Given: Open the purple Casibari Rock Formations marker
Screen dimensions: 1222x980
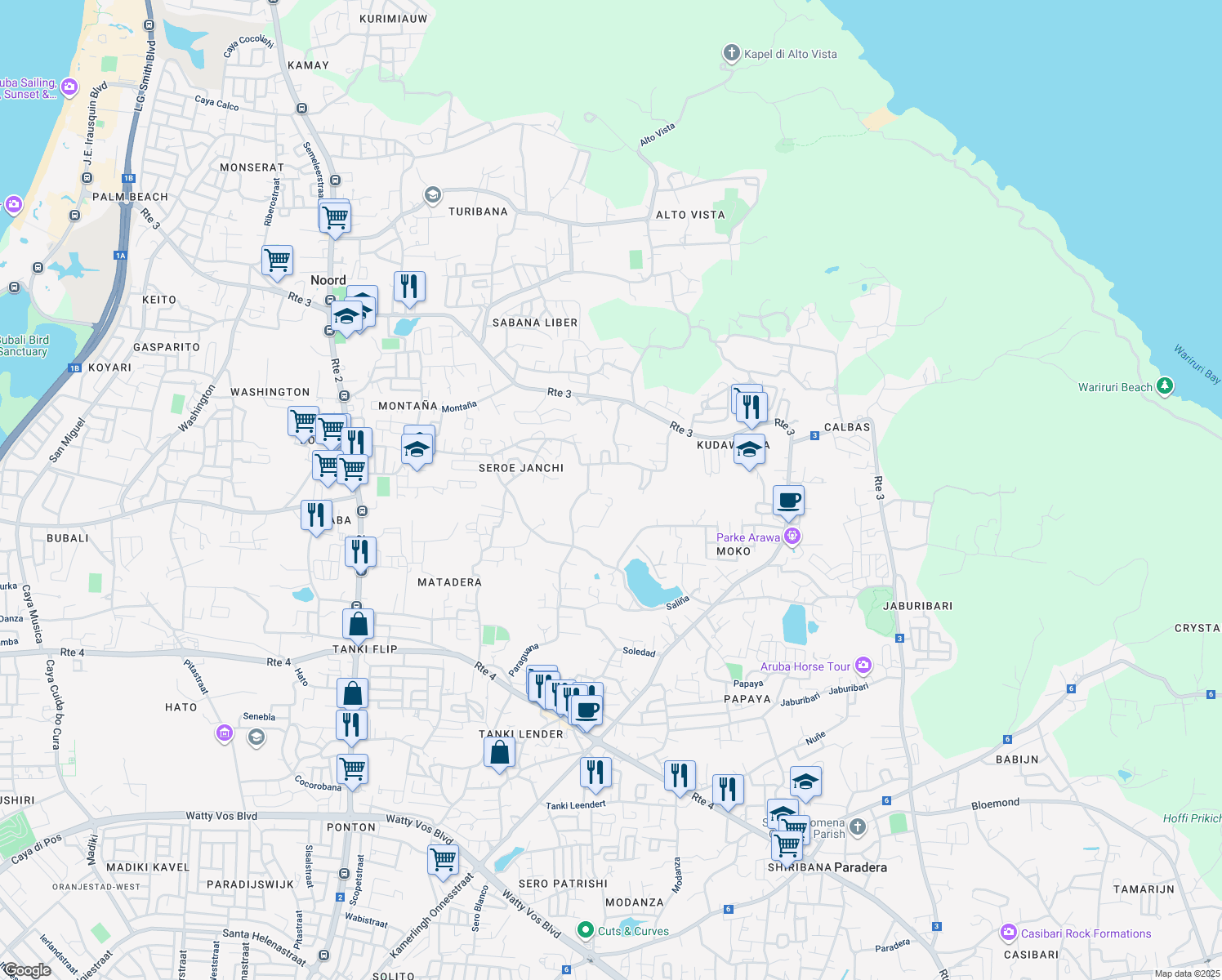Looking at the screenshot, I should (1010, 933).
